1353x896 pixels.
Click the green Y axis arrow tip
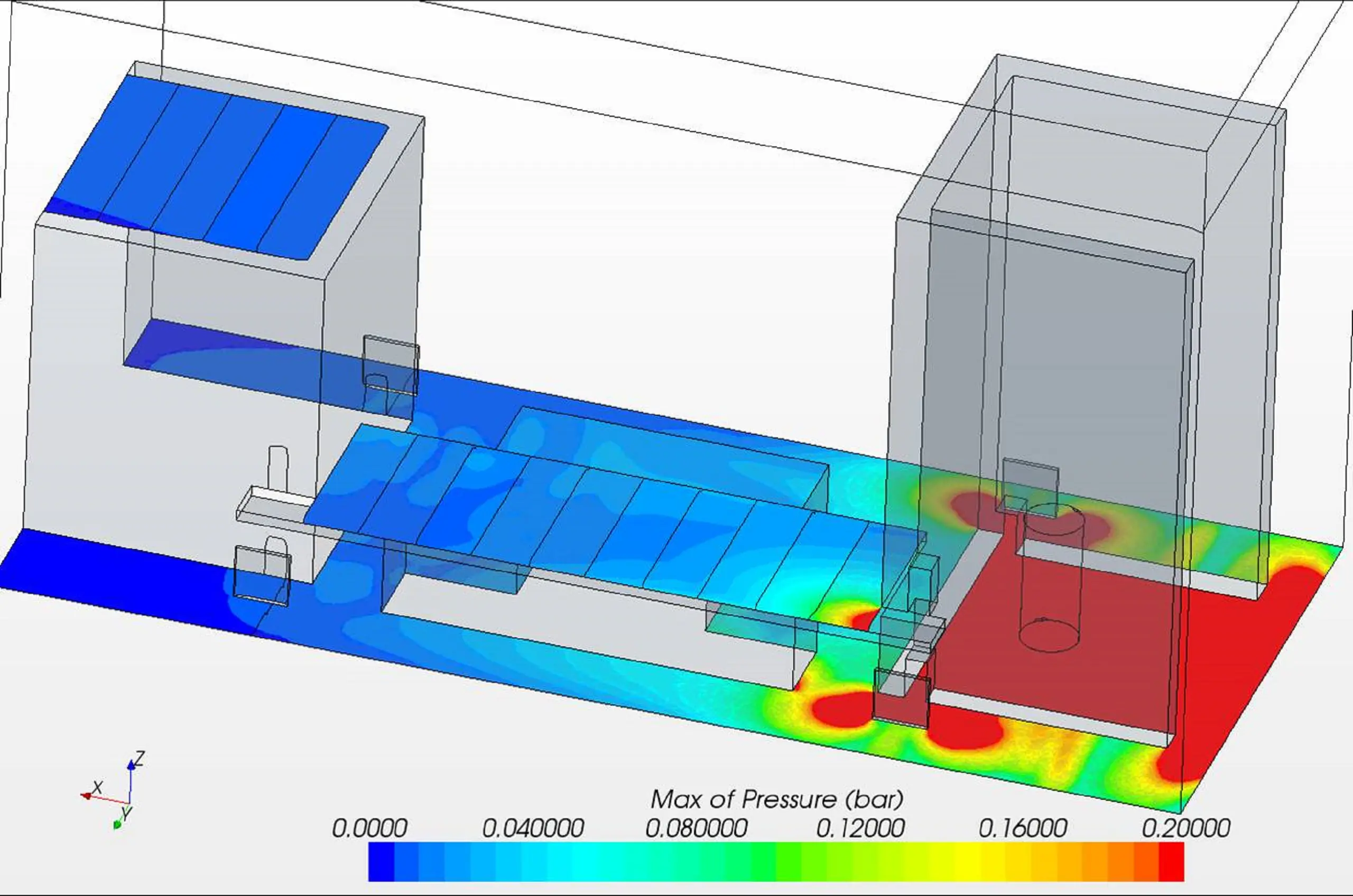pos(117,824)
